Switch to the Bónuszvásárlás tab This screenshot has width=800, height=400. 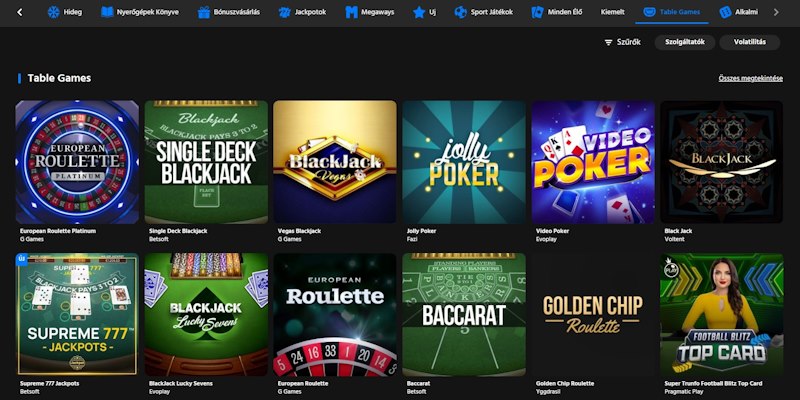click(229, 12)
